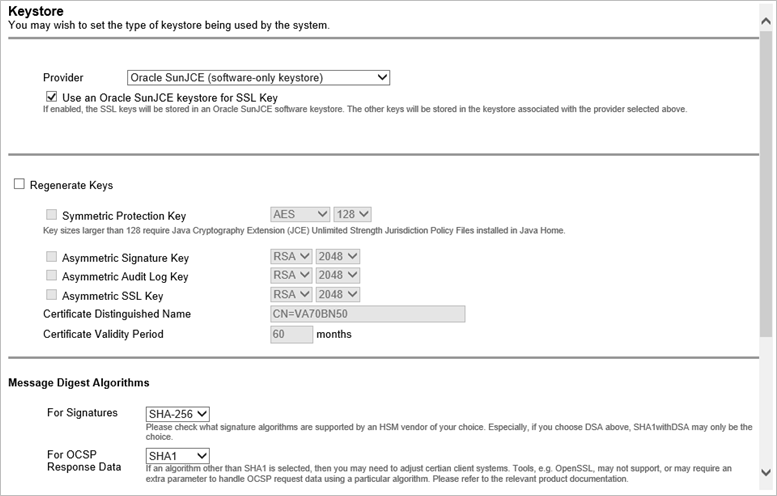This screenshot has width=777, height=496.
Task: Open Asymmetric Signature Key RSA dropdown
Action: (291, 257)
